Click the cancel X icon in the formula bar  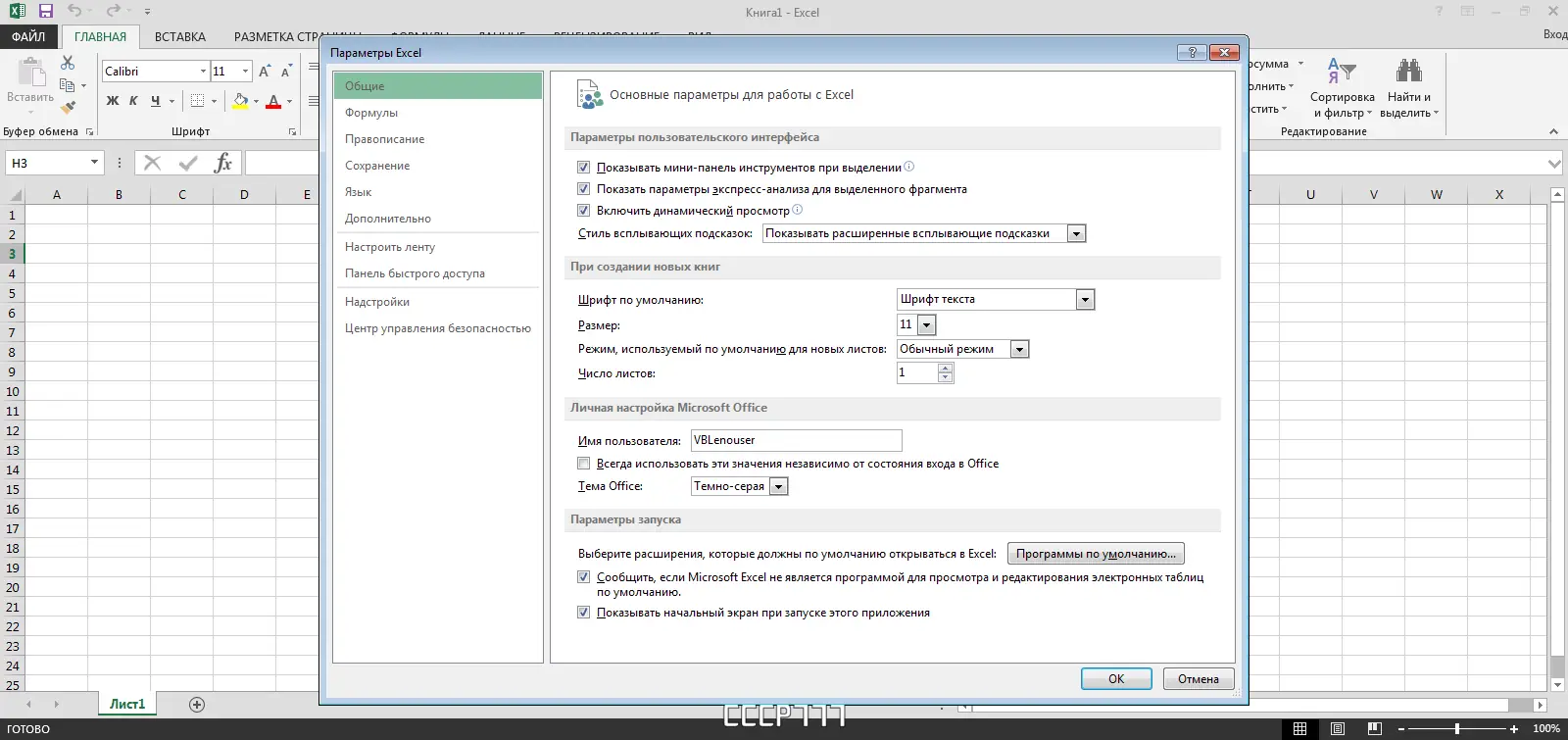tap(152, 163)
